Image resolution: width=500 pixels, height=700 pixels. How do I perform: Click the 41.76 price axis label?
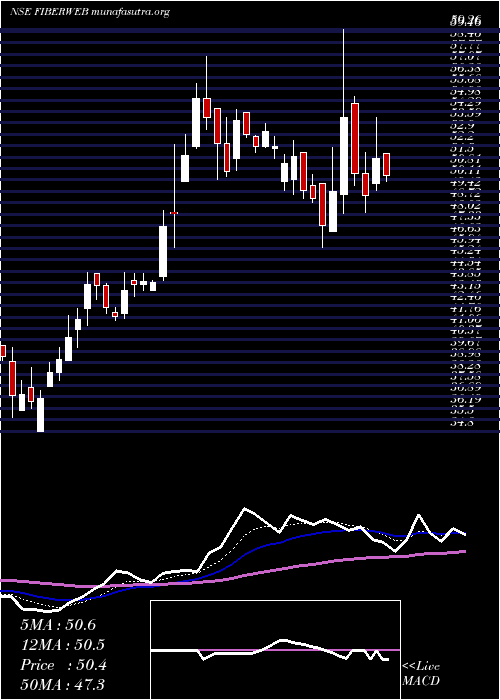pyautogui.click(x=465, y=308)
